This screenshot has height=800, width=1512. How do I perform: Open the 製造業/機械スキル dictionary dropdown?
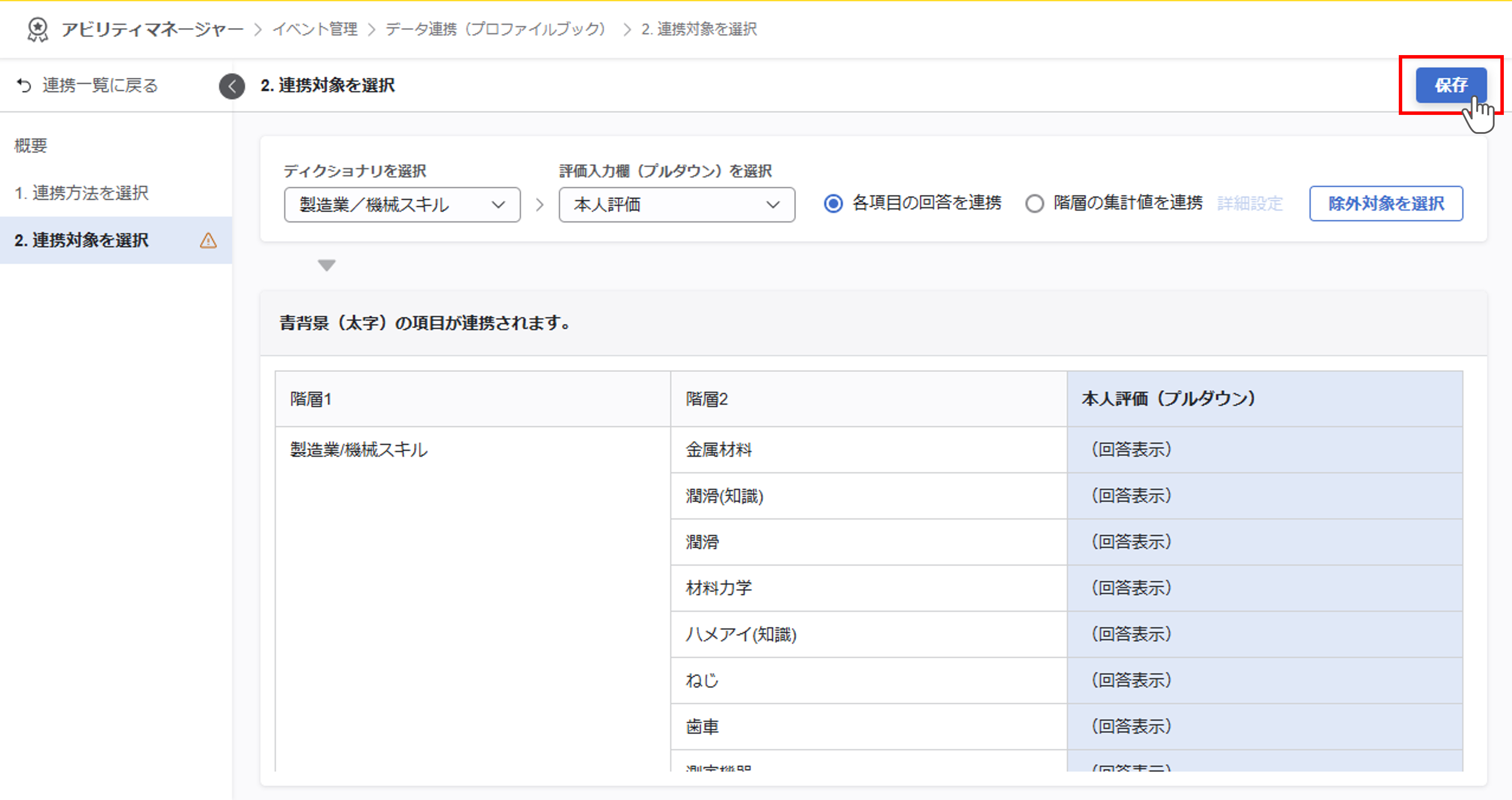pos(402,205)
